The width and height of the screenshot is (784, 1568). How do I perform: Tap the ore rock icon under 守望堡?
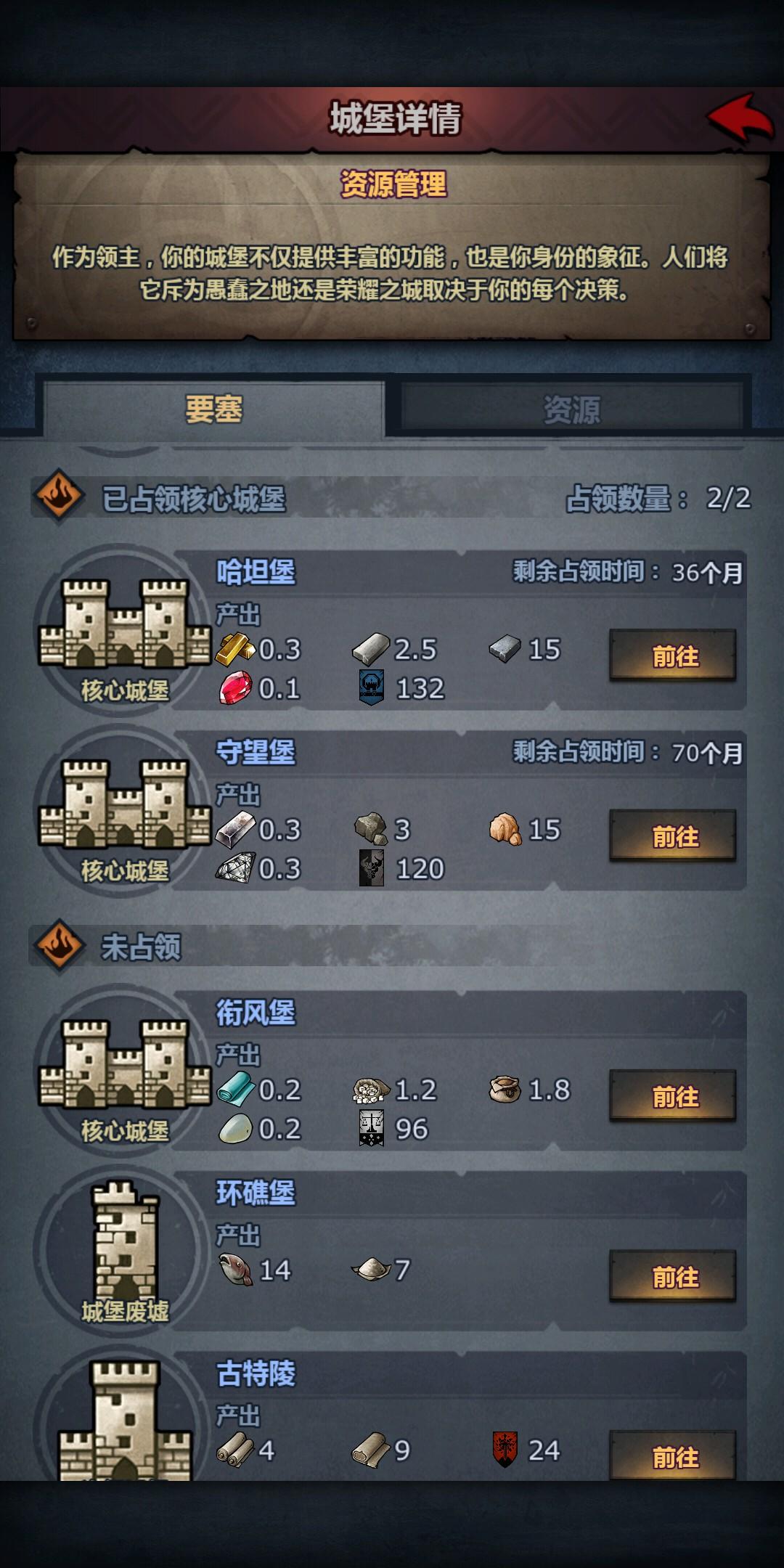tap(371, 829)
